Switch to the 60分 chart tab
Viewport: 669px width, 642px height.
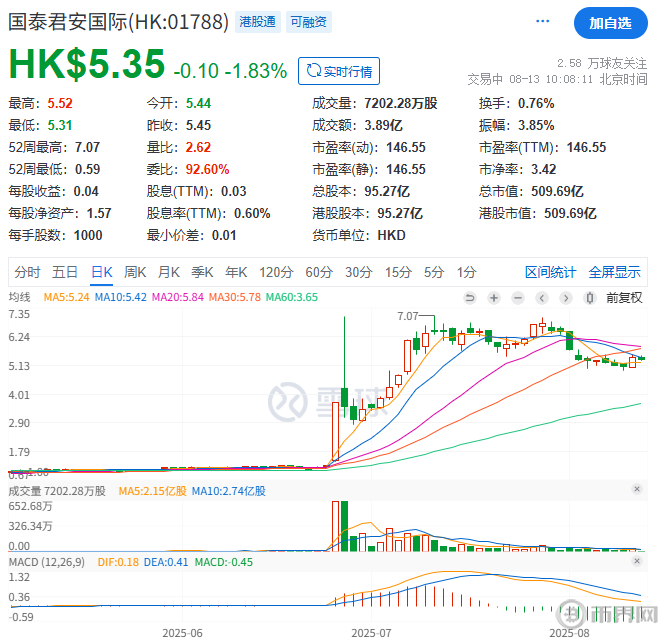tap(319, 272)
